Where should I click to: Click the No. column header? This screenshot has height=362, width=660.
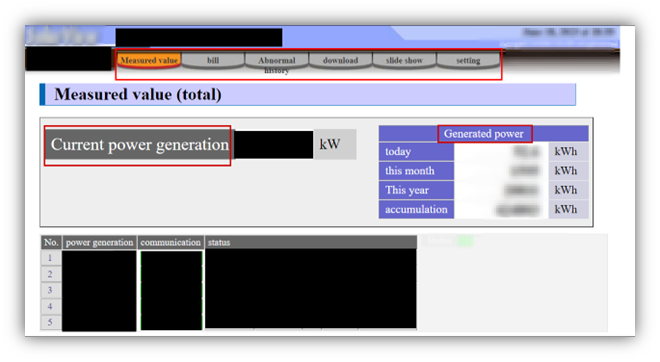tap(51, 242)
